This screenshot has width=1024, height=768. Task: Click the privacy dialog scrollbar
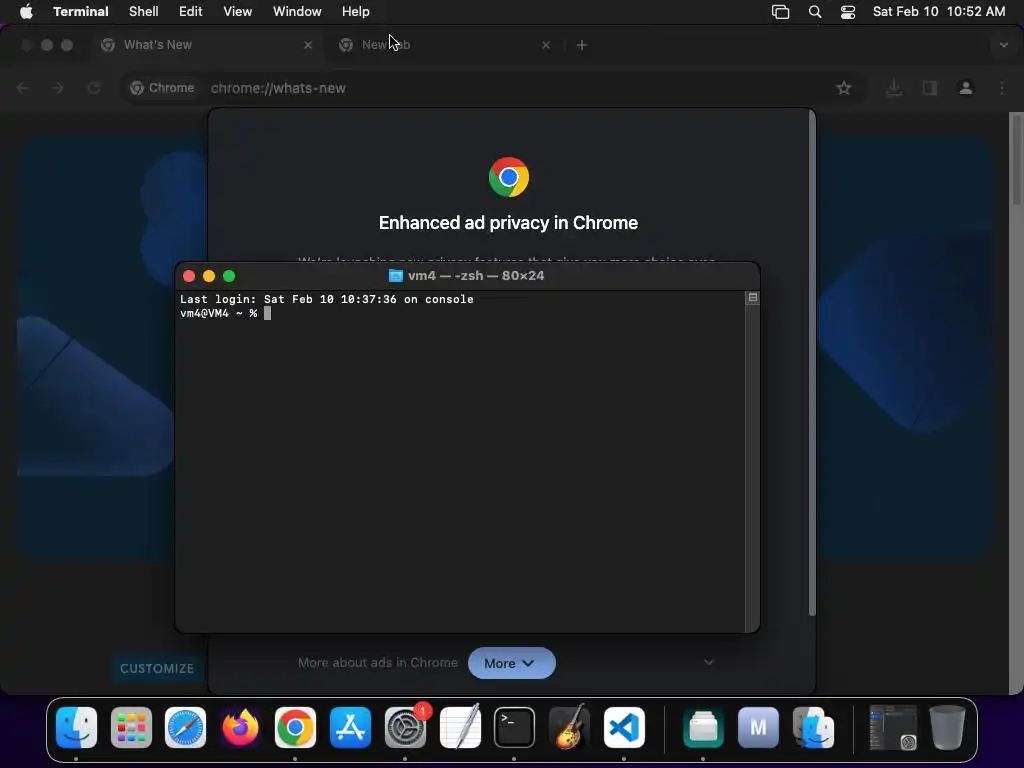pyautogui.click(x=812, y=363)
